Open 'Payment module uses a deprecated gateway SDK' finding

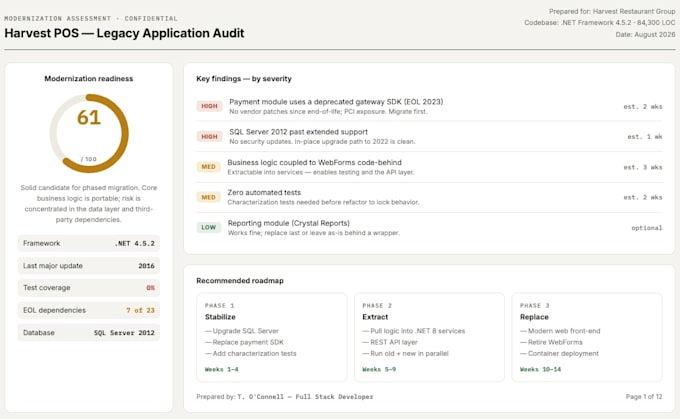(336, 102)
